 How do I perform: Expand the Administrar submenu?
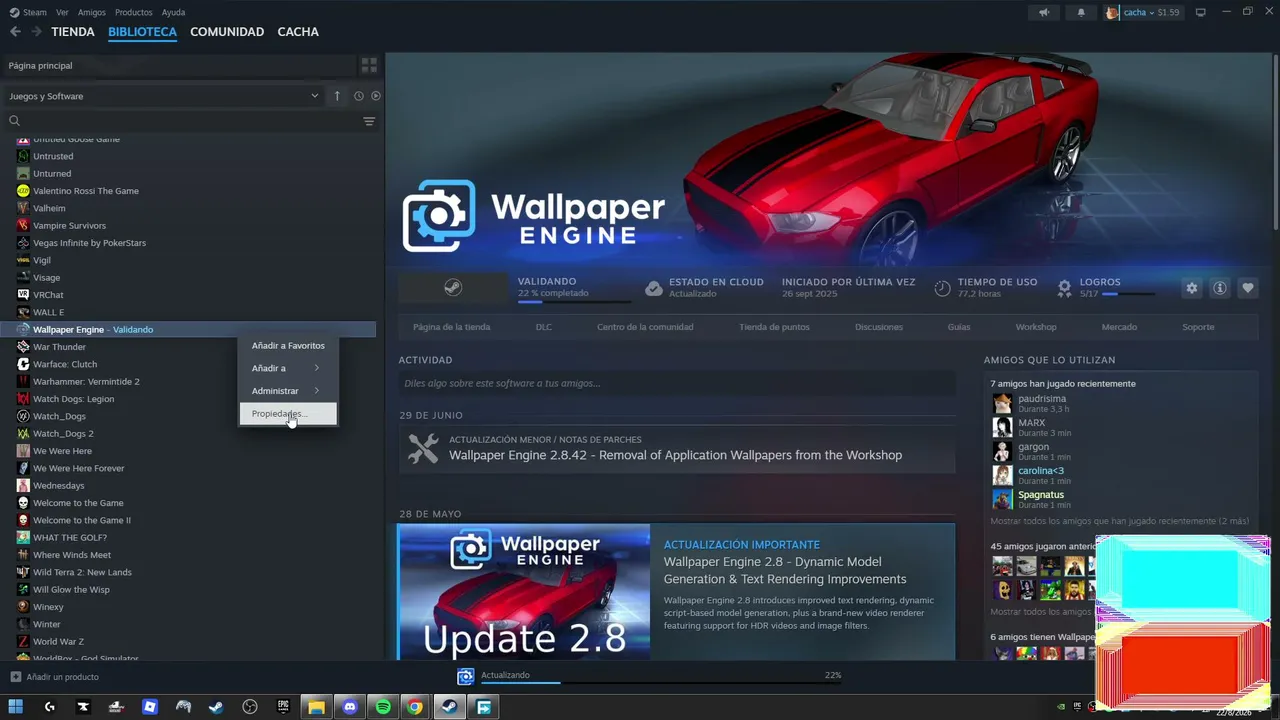tap(288, 391)
